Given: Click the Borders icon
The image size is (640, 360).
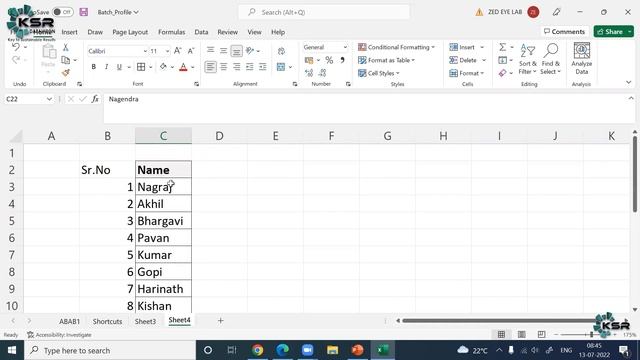Looking at the screenshot, I should tap(141, 67).
